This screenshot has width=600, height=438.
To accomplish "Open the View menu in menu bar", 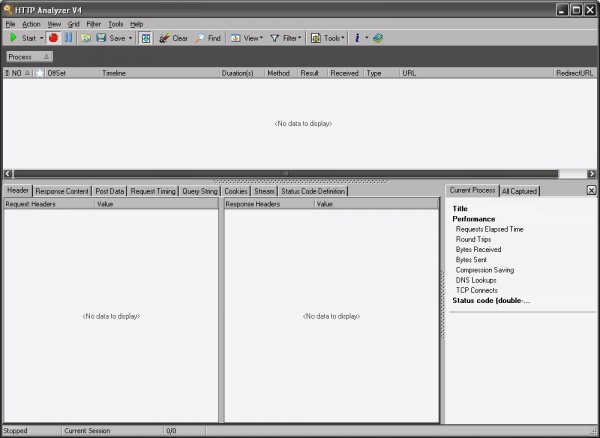I will (54, 24).
